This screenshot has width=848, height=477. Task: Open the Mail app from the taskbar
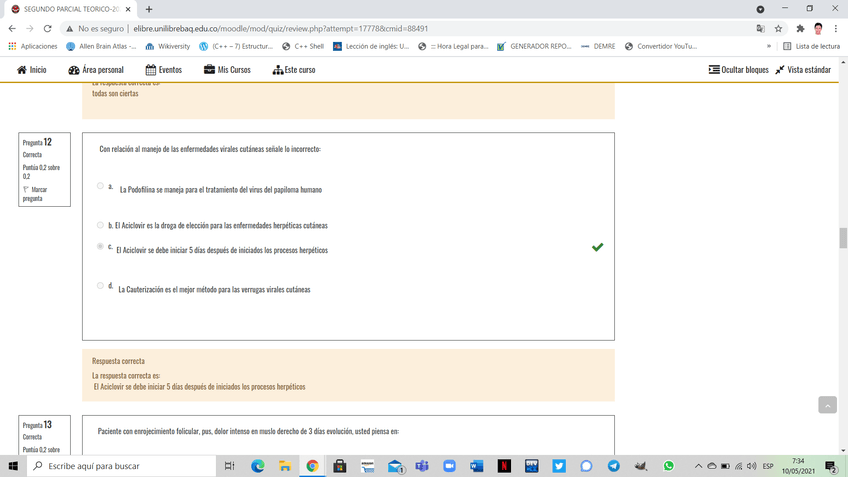(395, 466)
